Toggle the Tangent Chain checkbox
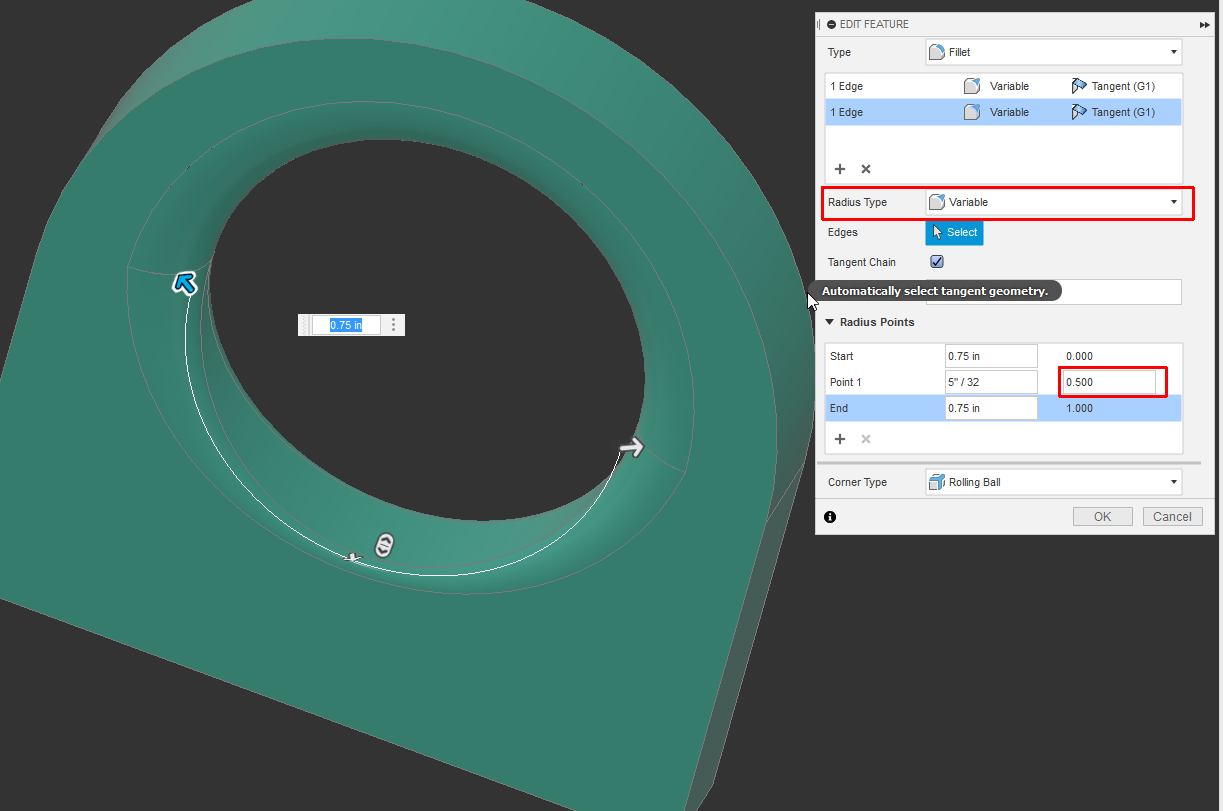 [x=937, y=261]
